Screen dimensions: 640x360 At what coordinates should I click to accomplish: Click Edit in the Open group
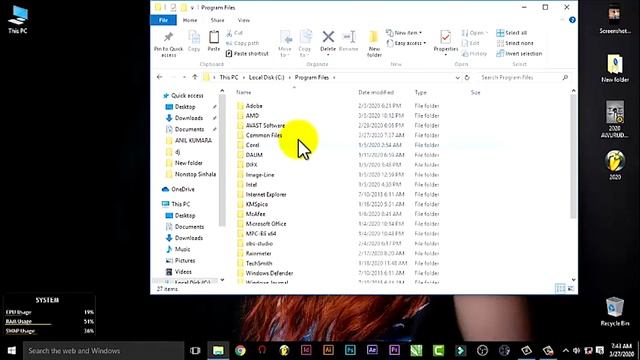[471, 43]
